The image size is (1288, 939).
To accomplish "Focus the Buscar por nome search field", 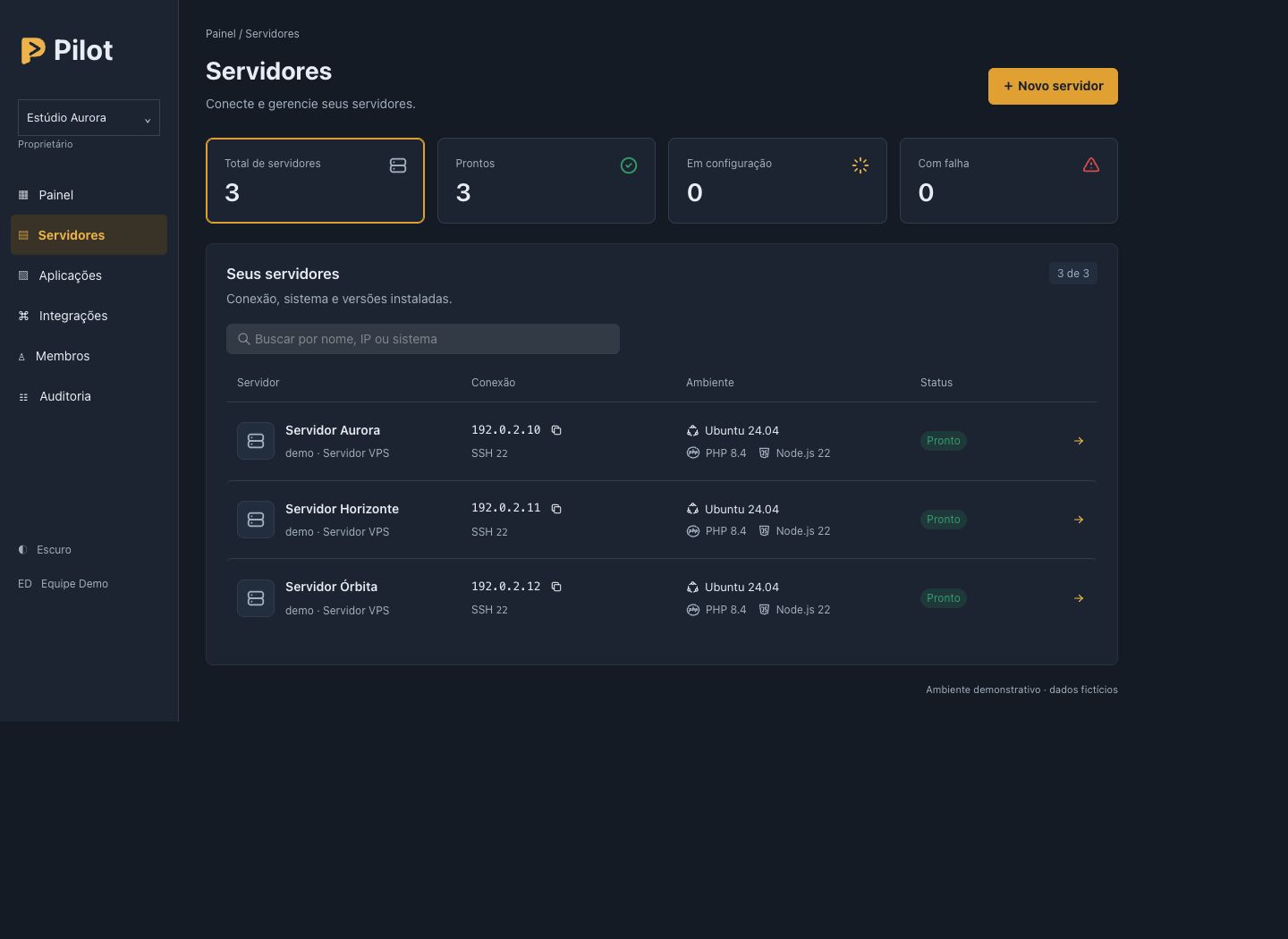I will click(423, 339).
